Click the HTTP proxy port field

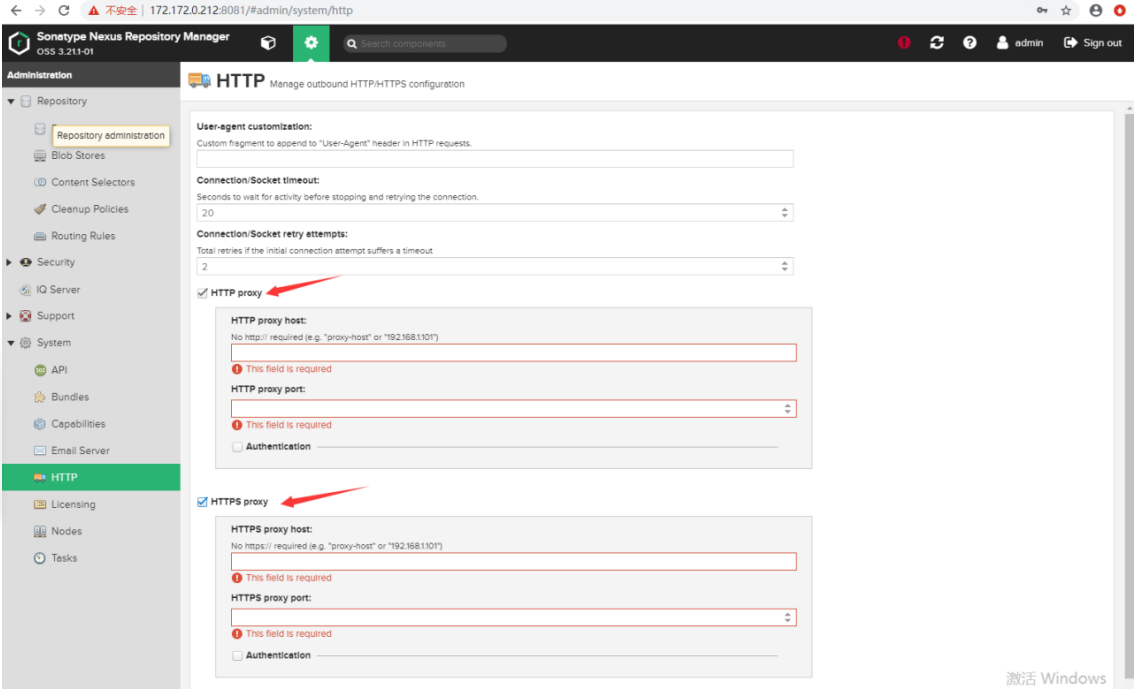pyautogui.click(x=514, y=408)
